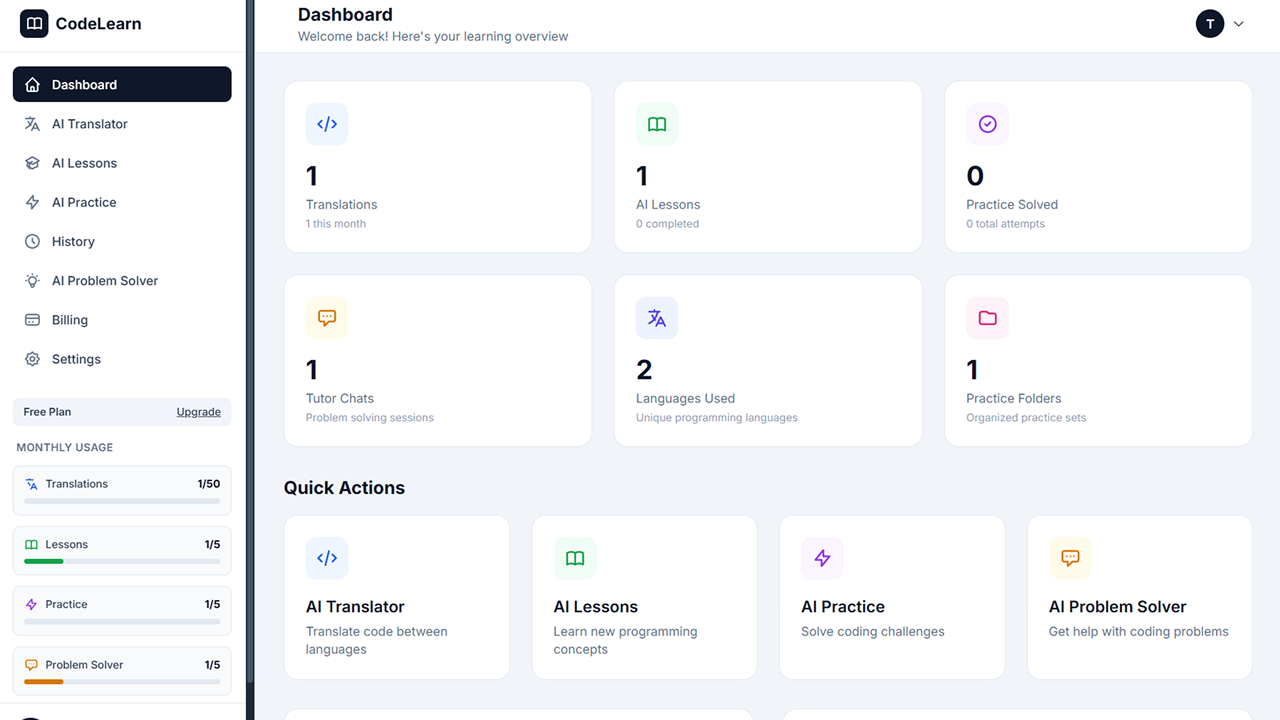Click the Problem Solver usage progress bar
Screen dimensions: 1280x720
[x=122, y=681]
